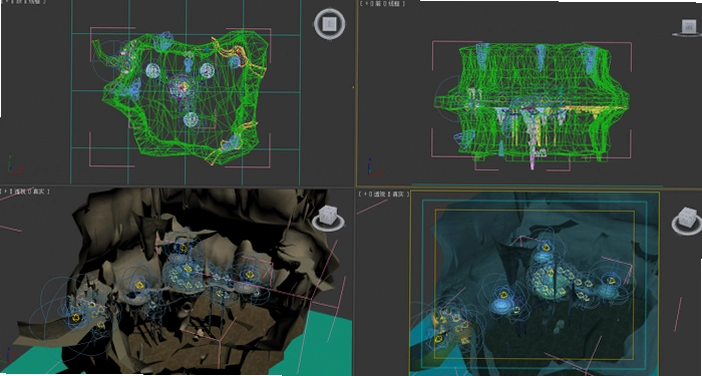Click the ViewCube in the teal perspective viewport

tap(687, 221)
